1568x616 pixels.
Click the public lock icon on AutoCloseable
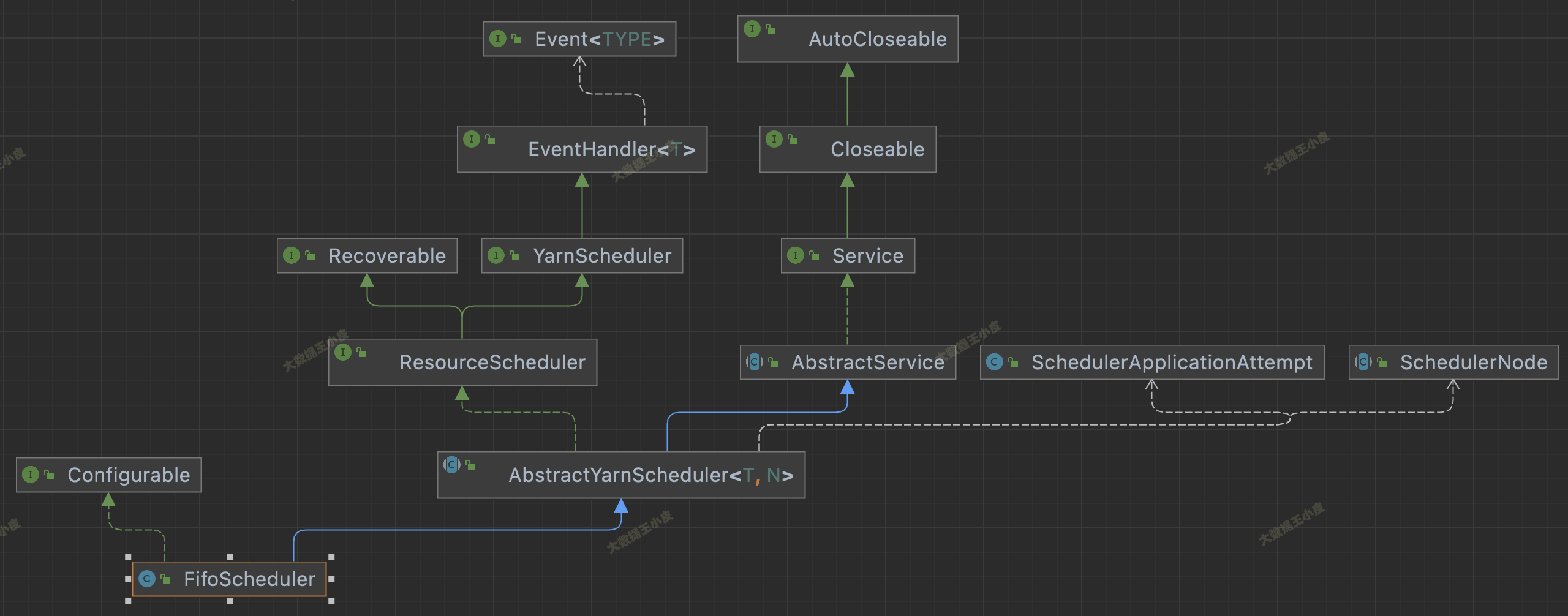coord(771,29)
